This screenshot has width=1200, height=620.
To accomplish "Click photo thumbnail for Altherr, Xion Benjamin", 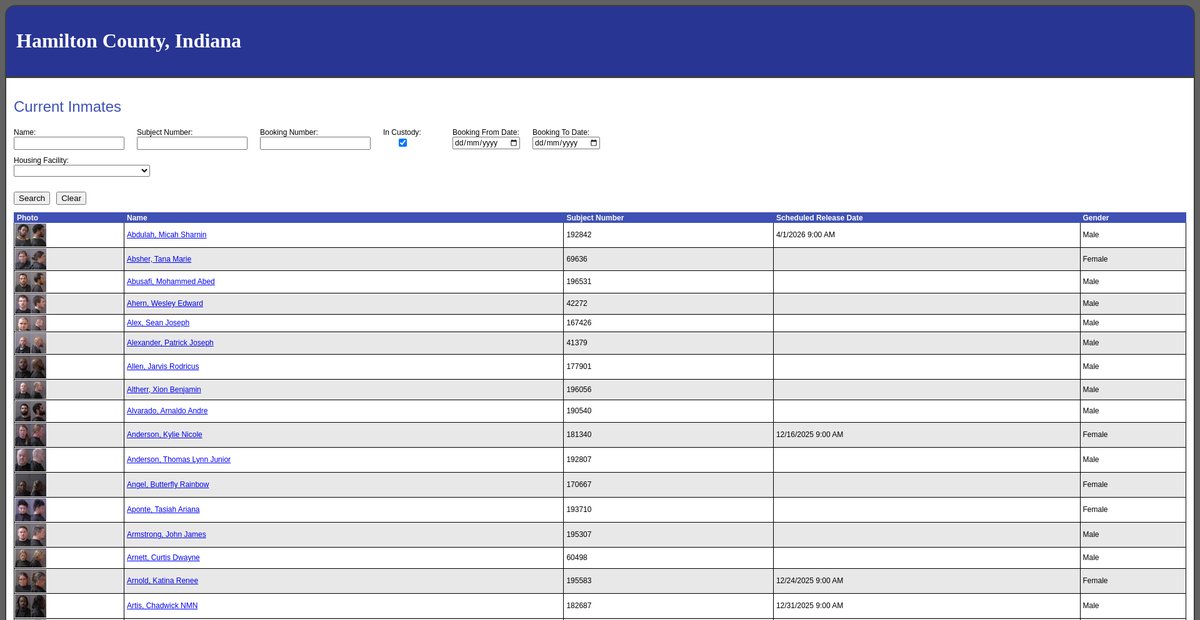I will (30, 390).
